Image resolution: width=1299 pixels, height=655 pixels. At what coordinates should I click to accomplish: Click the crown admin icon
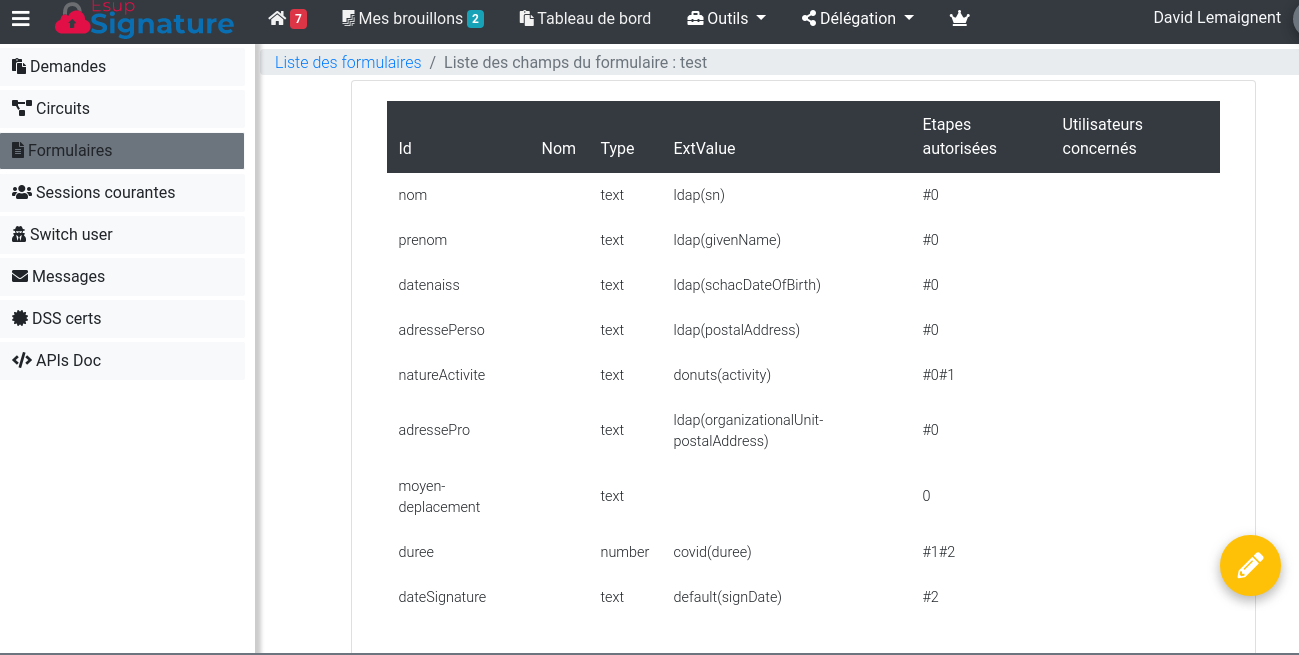click(959, 18)
